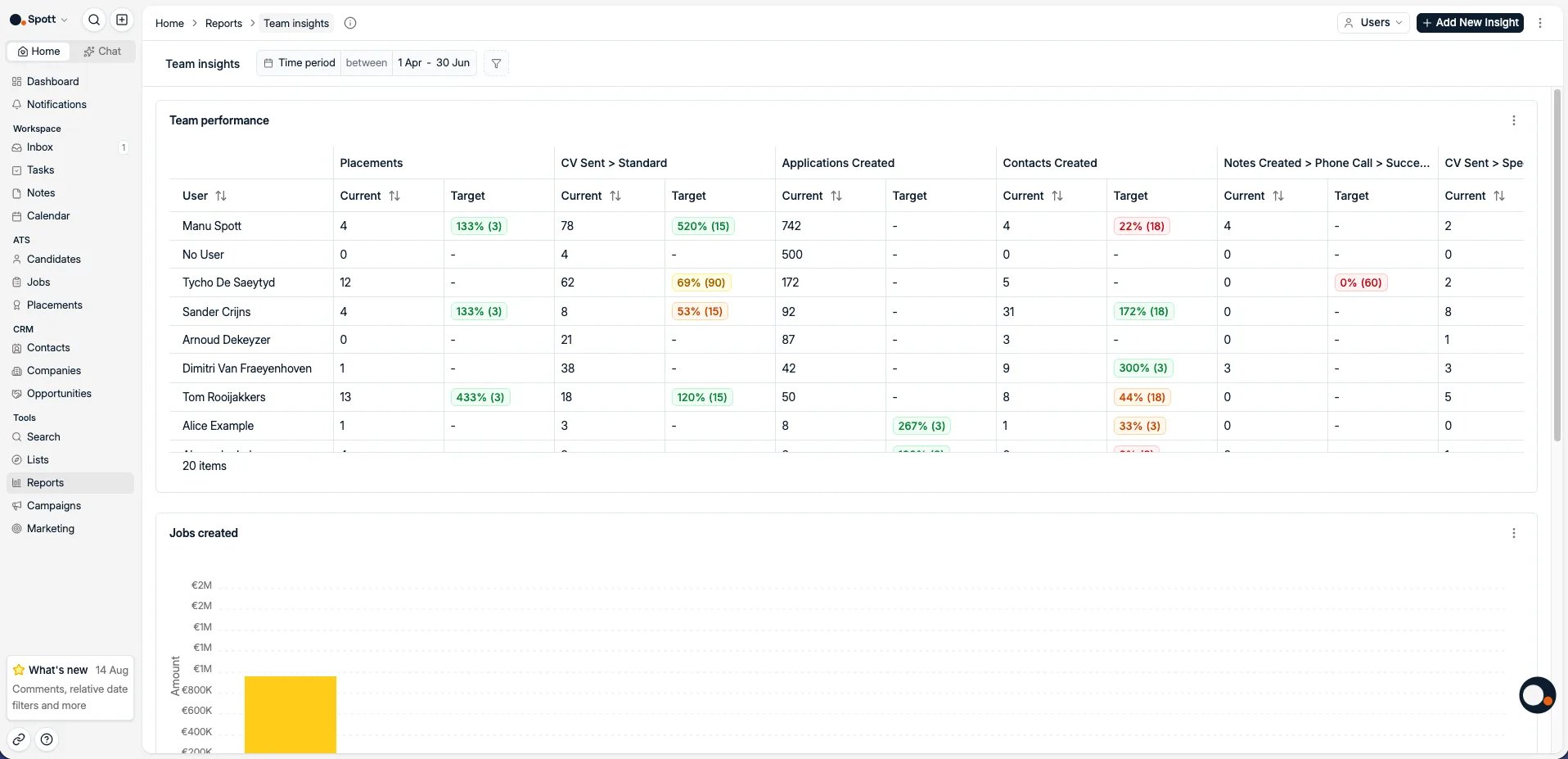This screenshot has width=1568, height=759.
Task: Click the info icon next to Team insights breadcrumb
Action: (350, 23)
